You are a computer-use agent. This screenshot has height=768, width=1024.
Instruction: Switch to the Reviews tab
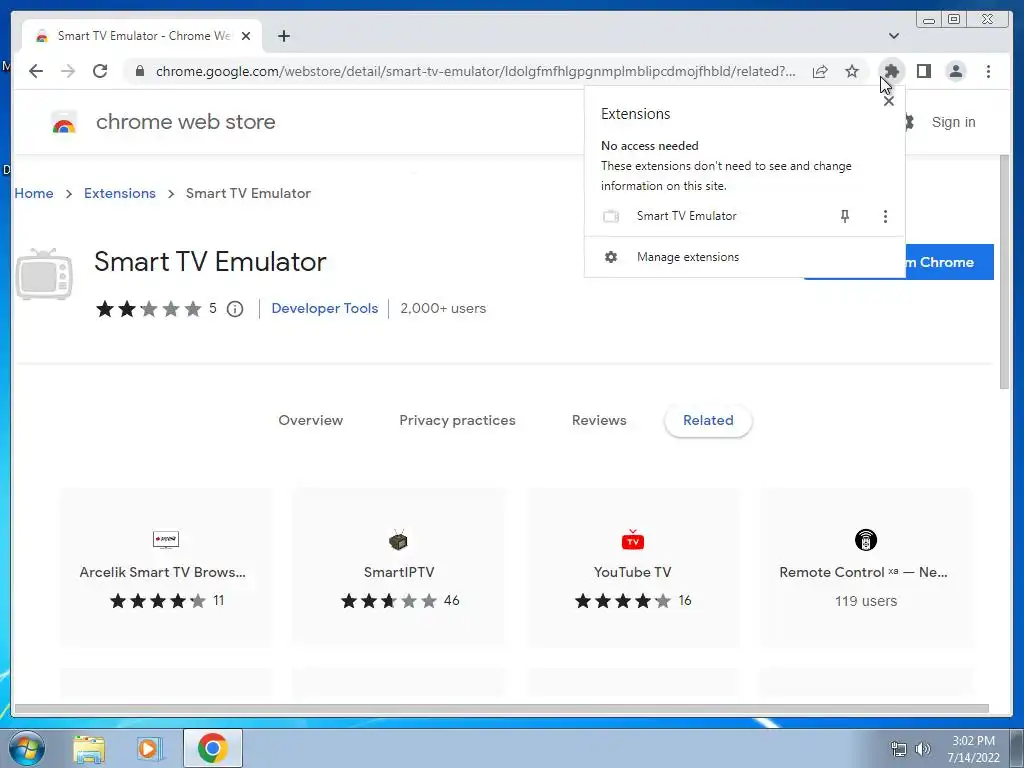[599, 421]
